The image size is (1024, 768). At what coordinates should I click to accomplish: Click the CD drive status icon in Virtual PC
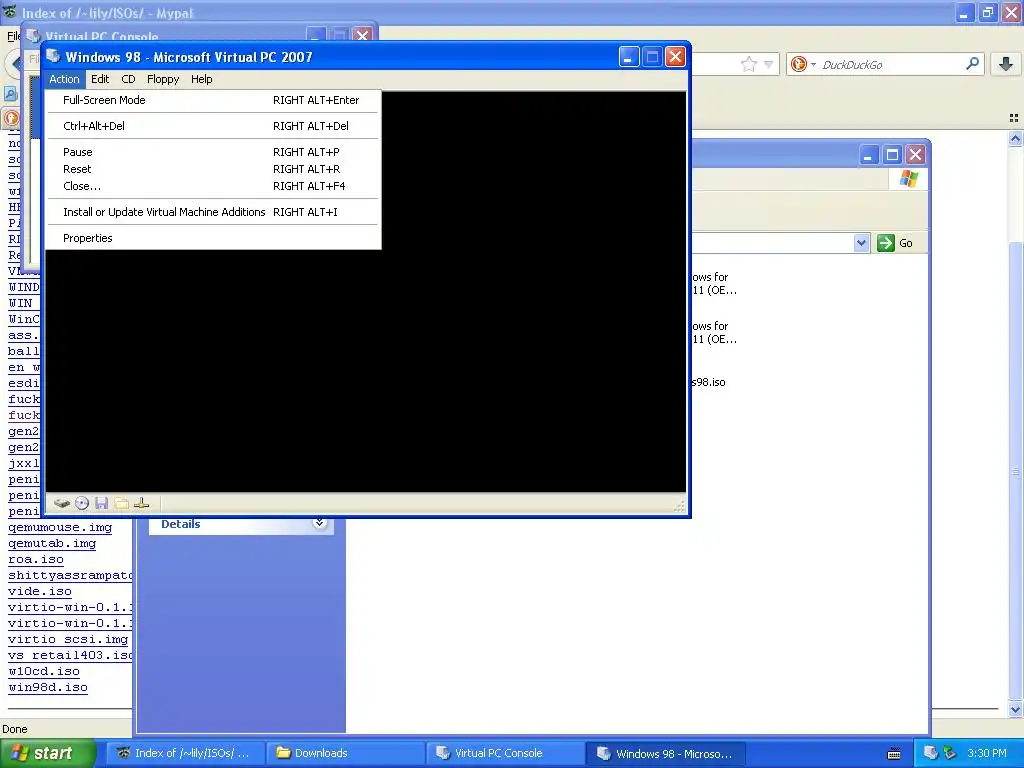(82, 504)
